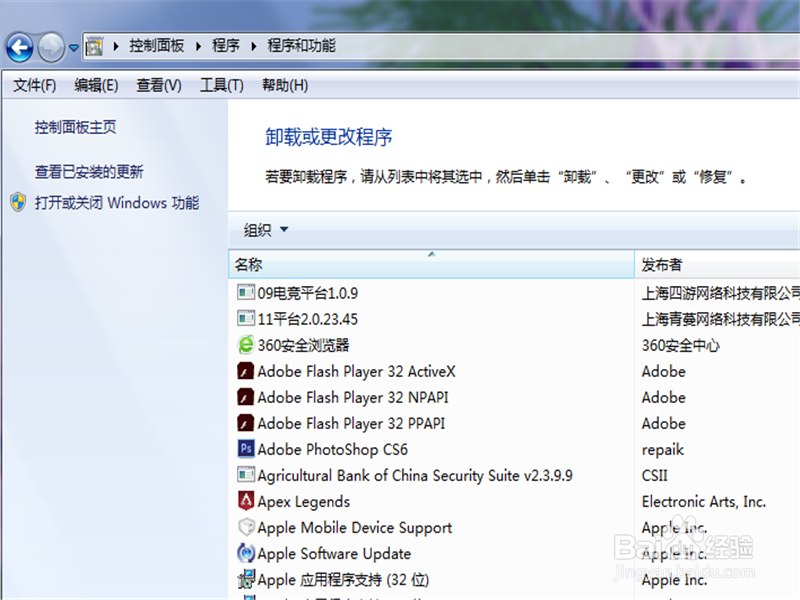800x600 pixels.
Task: Open the recent pages dropdown arrow
Action: 74,48
